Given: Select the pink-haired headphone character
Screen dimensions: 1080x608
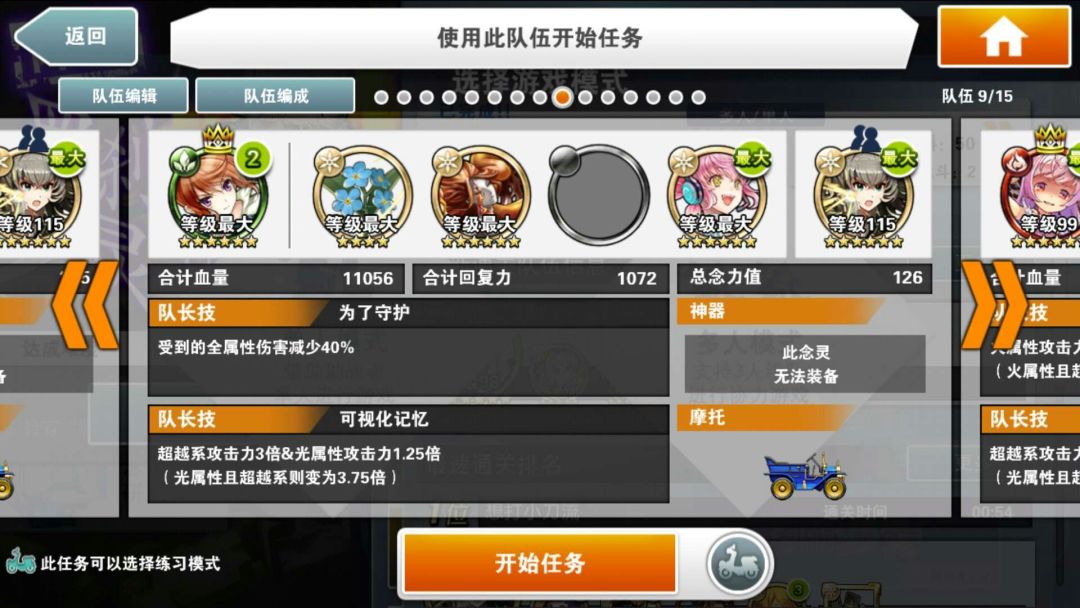Looking at the screenshot, I should click(x=717, y=194).
